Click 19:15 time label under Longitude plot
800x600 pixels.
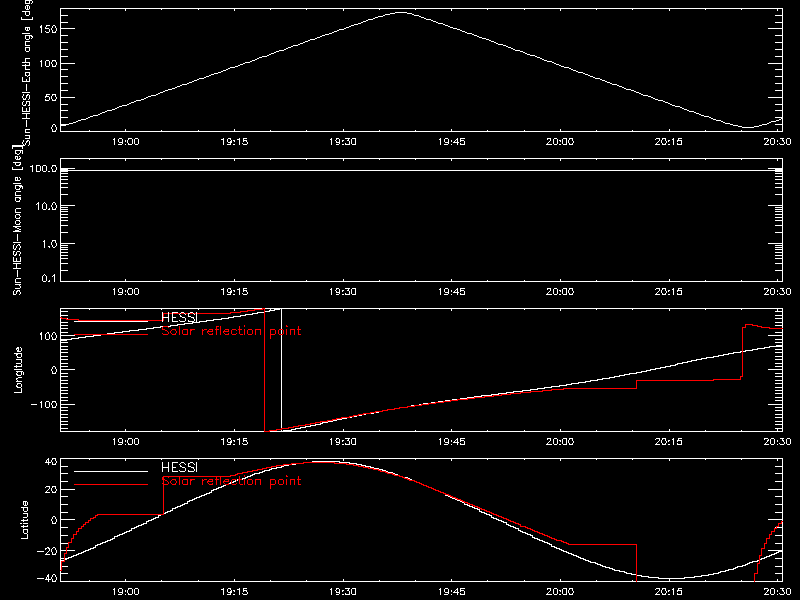[x=234, y=442]
